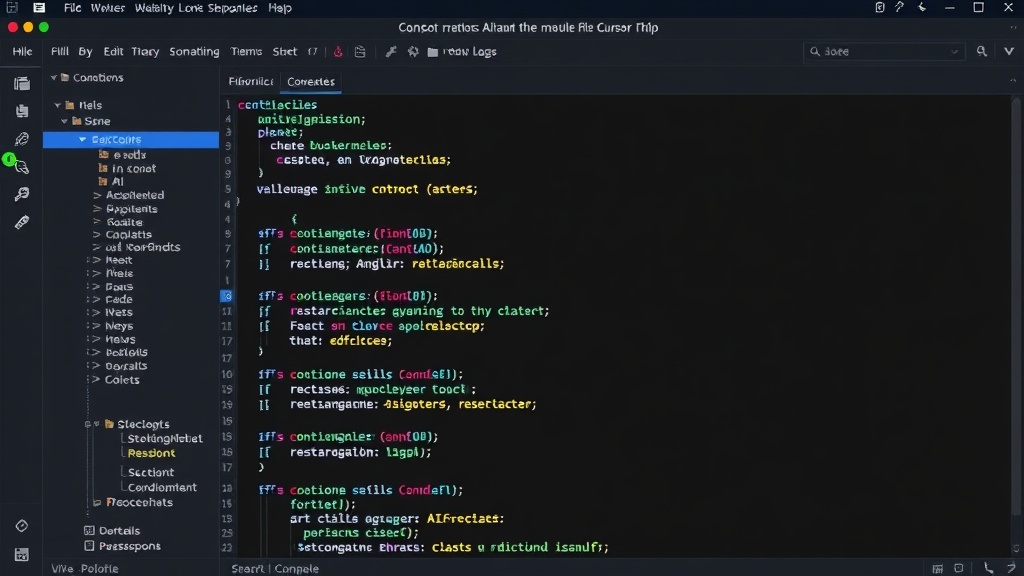Open the Tiems menu
This screenshot has height=576, width=1024.
tap(246, 52)
